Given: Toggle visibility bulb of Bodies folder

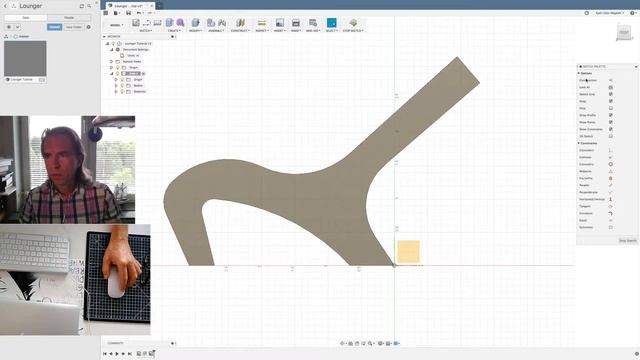Looking at the screenshot, I should (122, 86).
